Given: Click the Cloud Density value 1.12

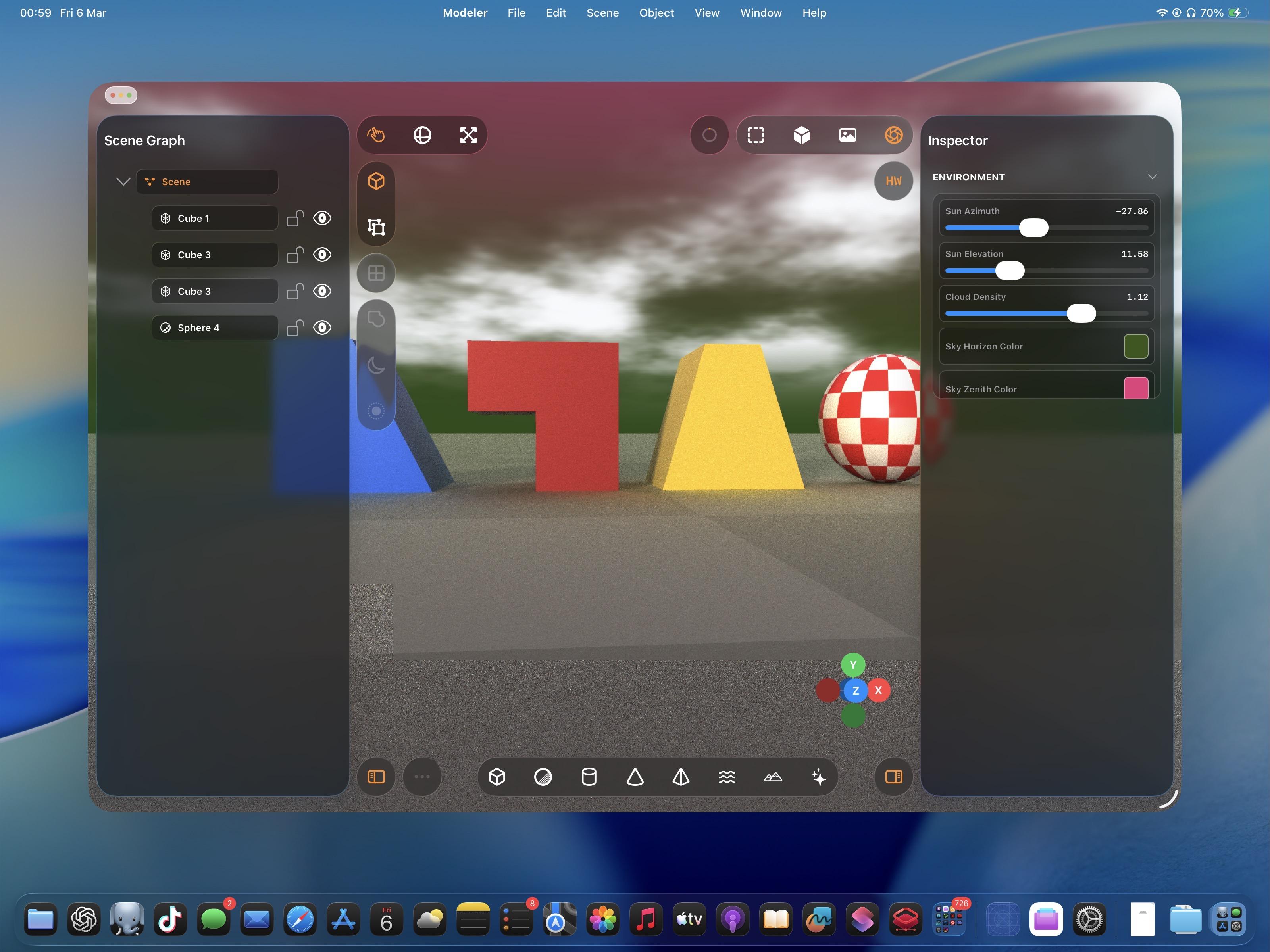Looking at the screenshot, I should (x=1137, y=297).
